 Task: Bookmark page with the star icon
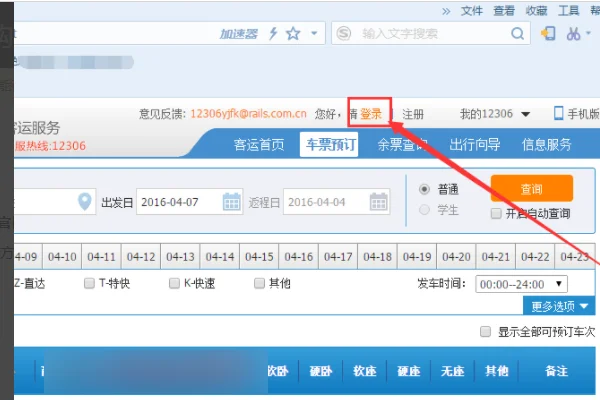(293, 34)
